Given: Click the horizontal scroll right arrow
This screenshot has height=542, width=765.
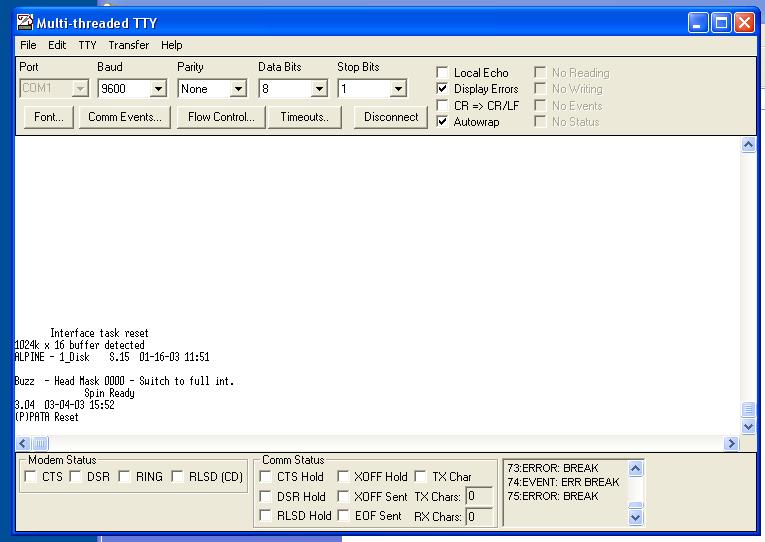Looking at the screenshot, I should [x=731, y=443].
